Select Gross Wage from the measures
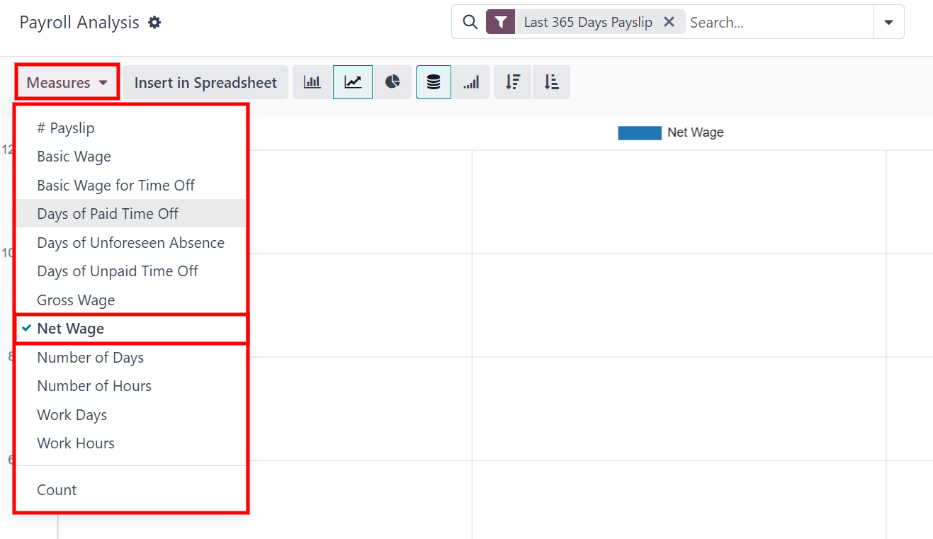The height and width of the screenshot is (539, 933). [76, 300]
